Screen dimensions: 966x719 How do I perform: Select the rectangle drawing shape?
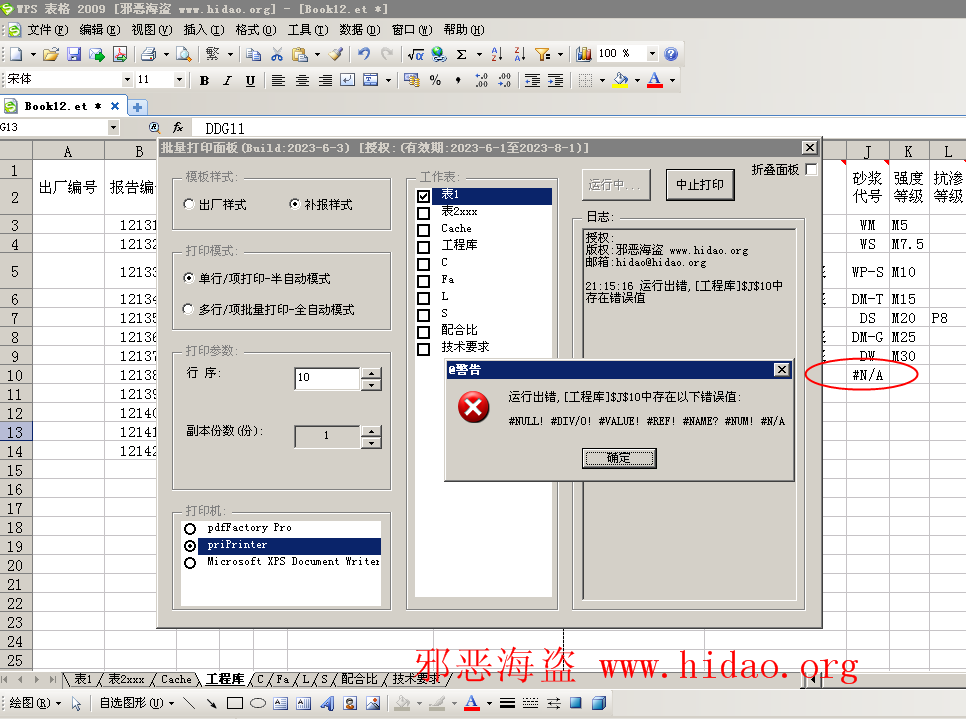(235, 703)
